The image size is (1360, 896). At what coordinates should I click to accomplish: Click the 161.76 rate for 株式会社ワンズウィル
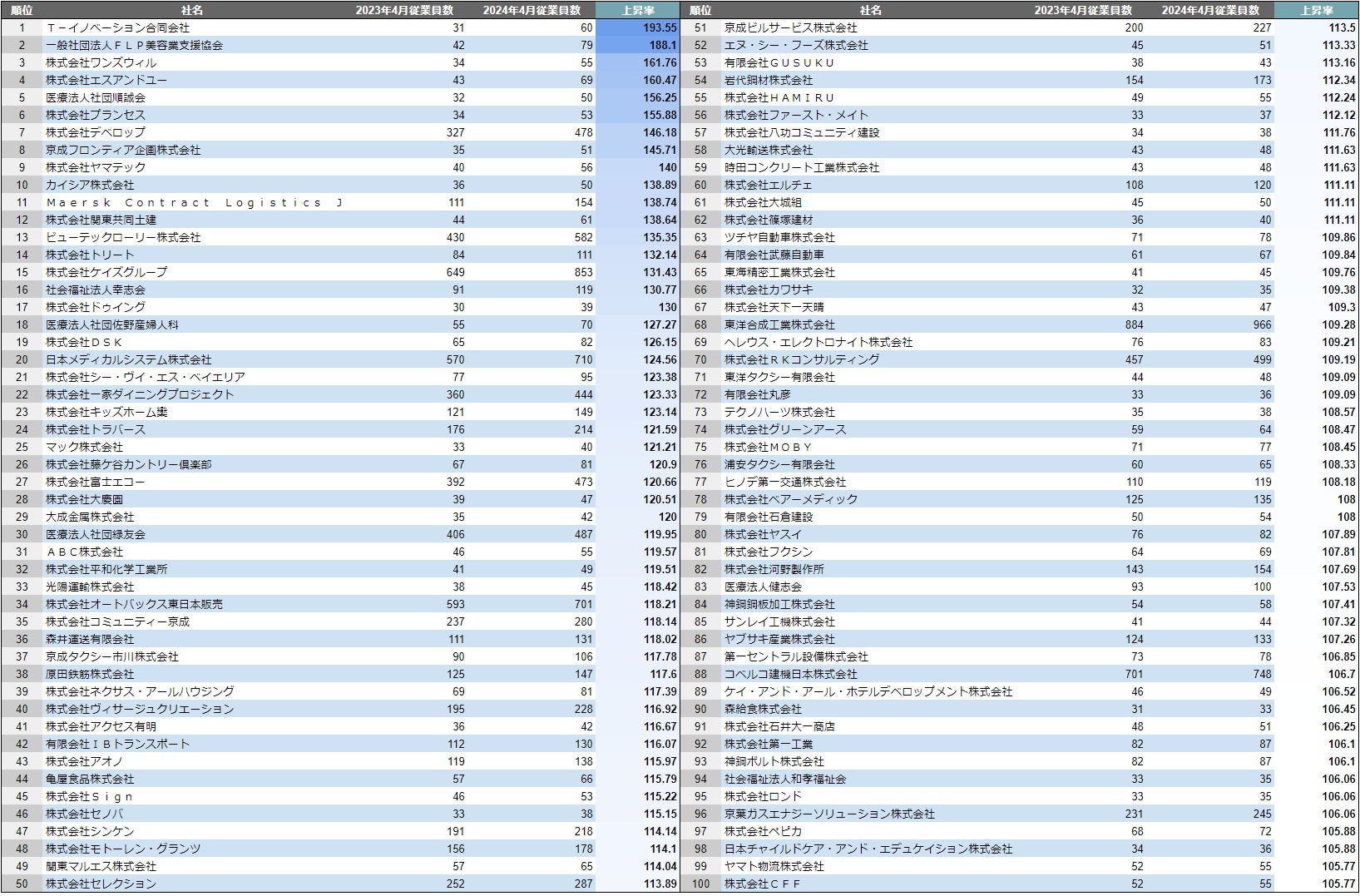(660, 62)
